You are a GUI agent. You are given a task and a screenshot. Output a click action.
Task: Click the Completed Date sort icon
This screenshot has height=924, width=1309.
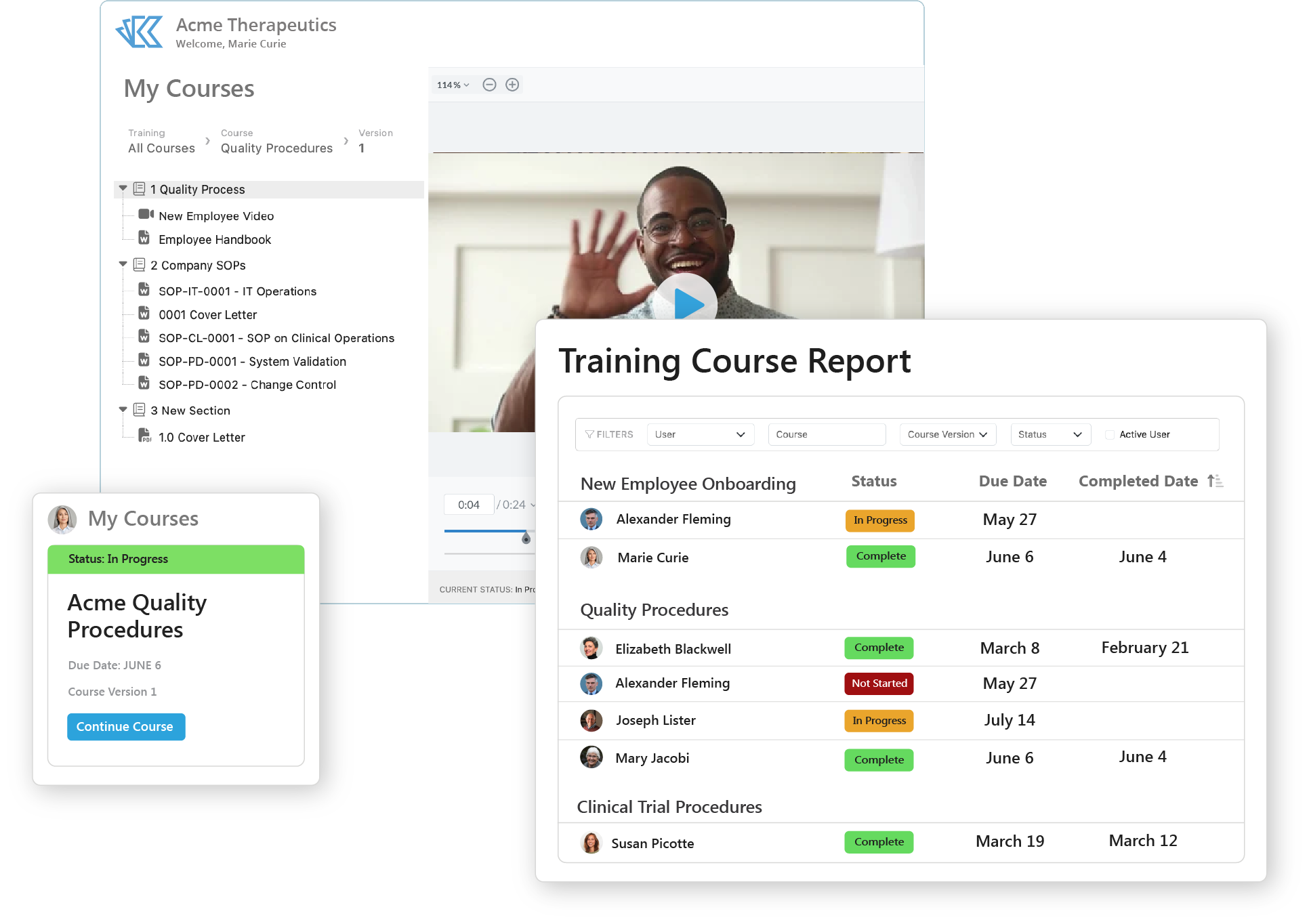pos(1215,481)
